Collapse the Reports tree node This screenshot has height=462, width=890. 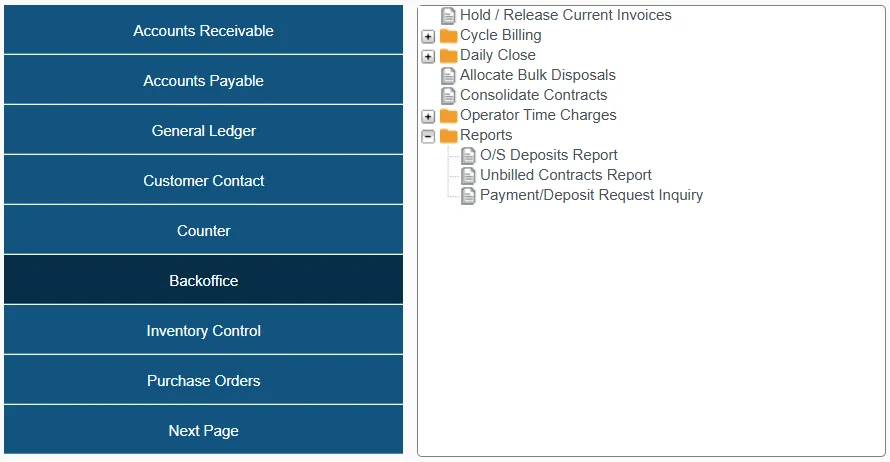(x=428, y=136)
